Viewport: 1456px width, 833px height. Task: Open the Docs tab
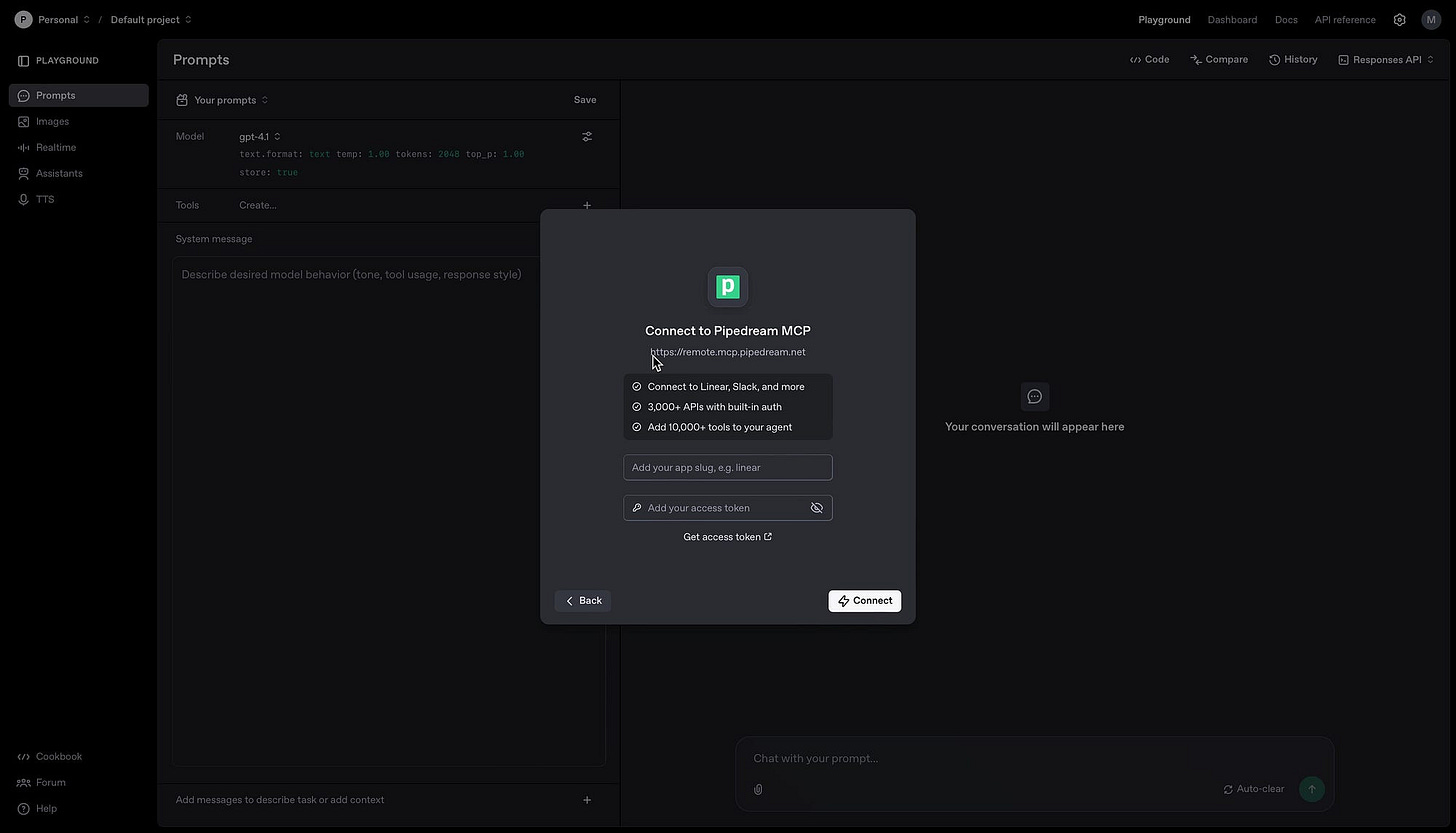(1286, 20)
